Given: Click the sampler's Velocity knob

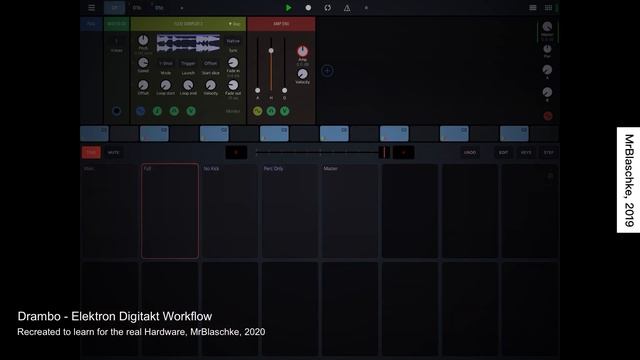Looking at the screenshot, I should (210, 85).
